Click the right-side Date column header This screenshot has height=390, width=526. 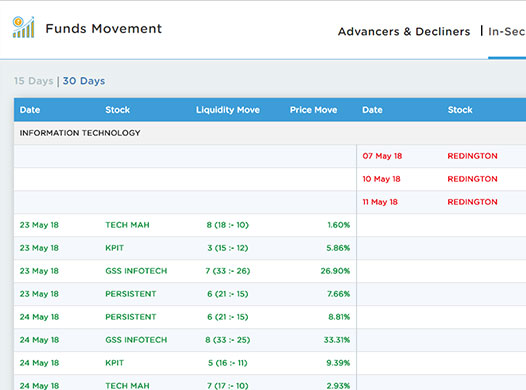(x=372, y=110)
